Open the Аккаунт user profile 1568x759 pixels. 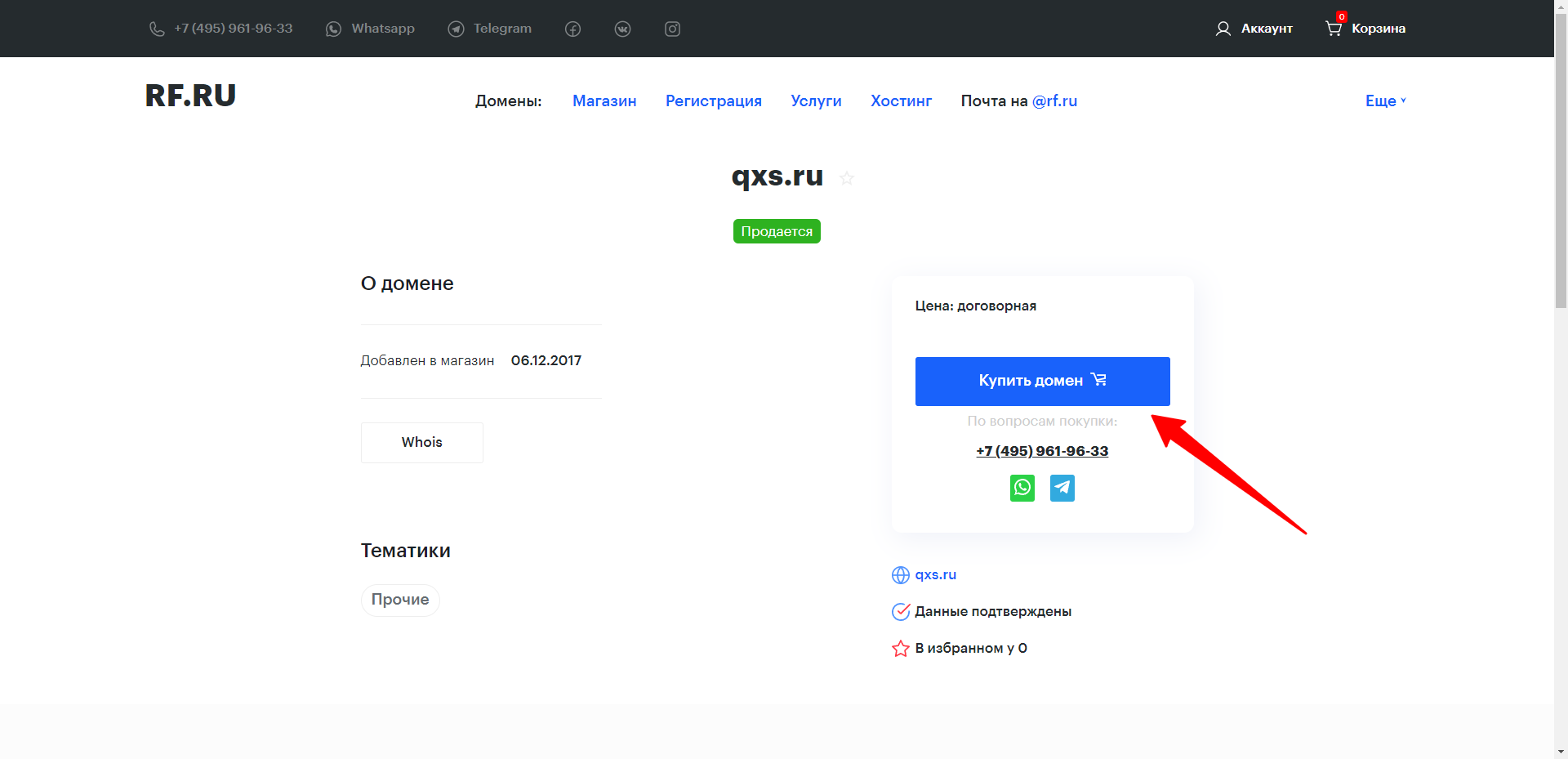pyautogui.click(x=1254, y=29)
